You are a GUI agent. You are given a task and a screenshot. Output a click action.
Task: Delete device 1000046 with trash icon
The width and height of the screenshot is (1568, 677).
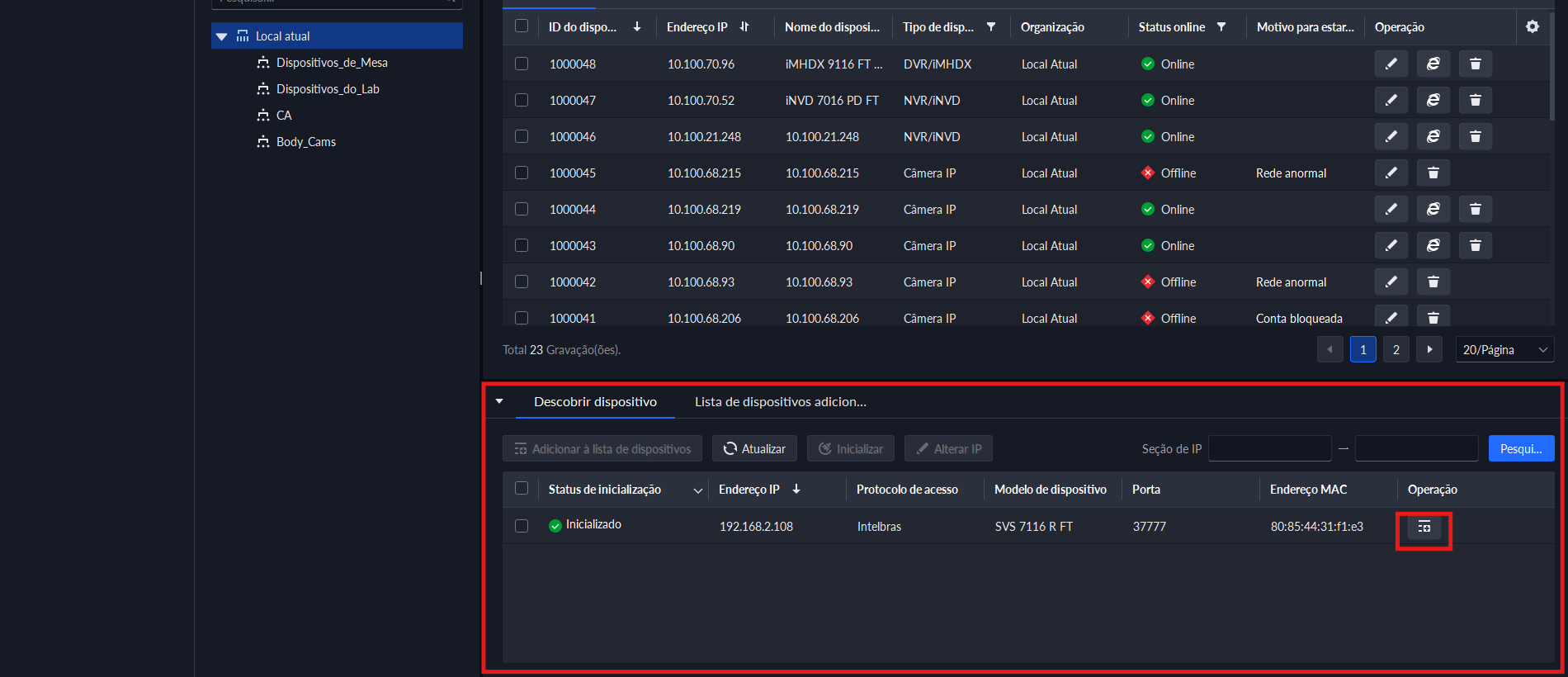1475,136
